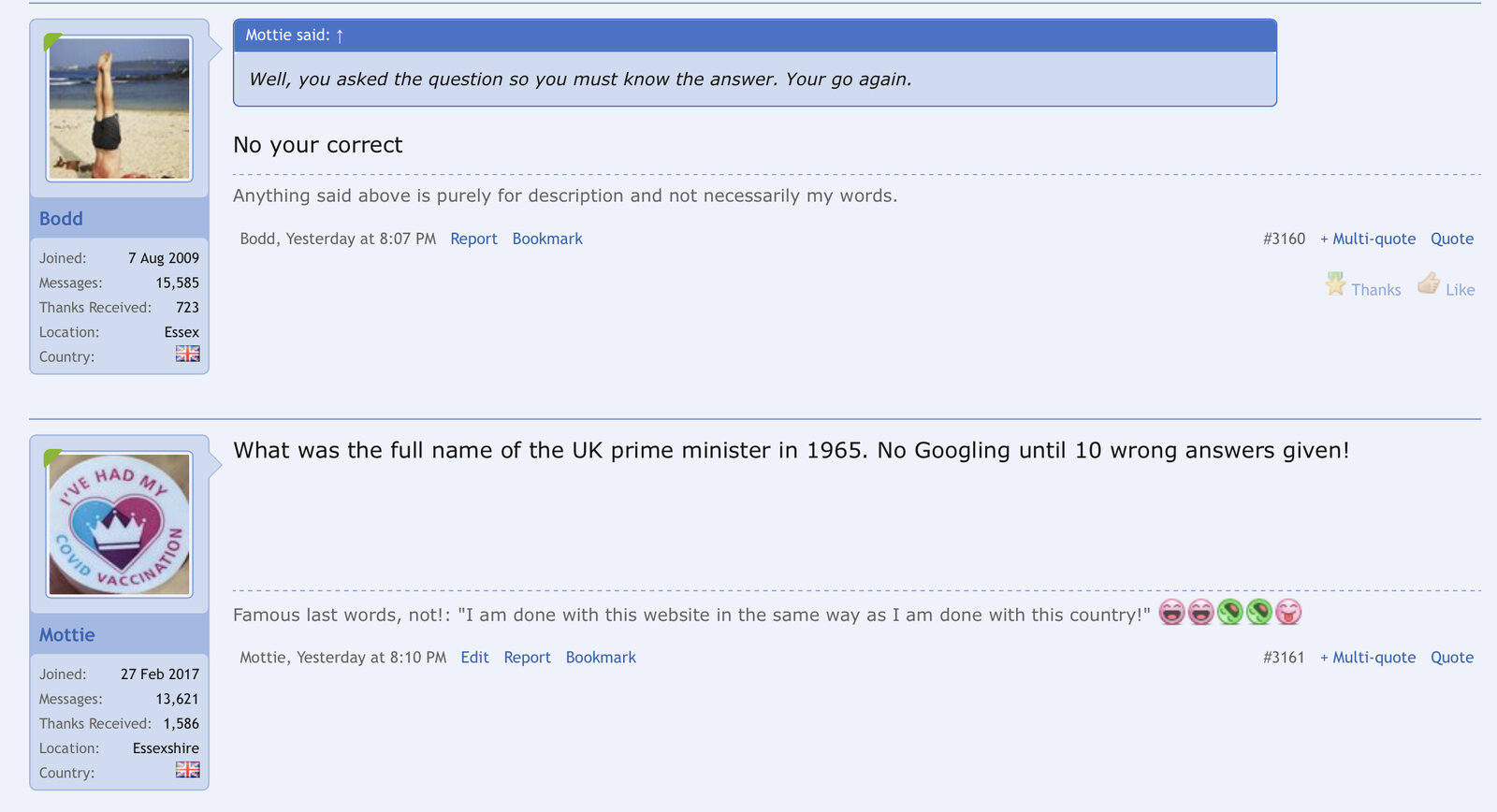This screenshot has width=1497, height=812.
Task: Quote post #3161
Action: (x=1451, y=658)
